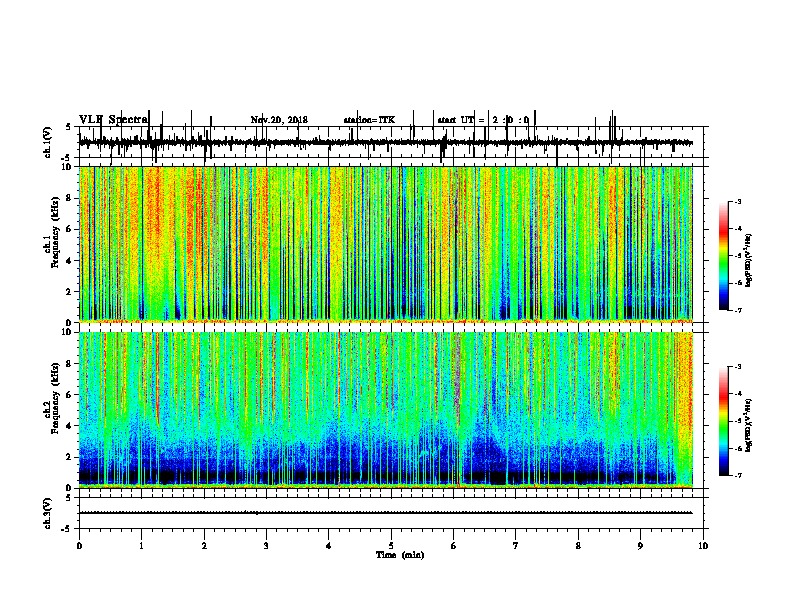Click the "VLF Spectra" title text
Screen dimensions: 792x612
pyautogui.click(x=113, y=120)
